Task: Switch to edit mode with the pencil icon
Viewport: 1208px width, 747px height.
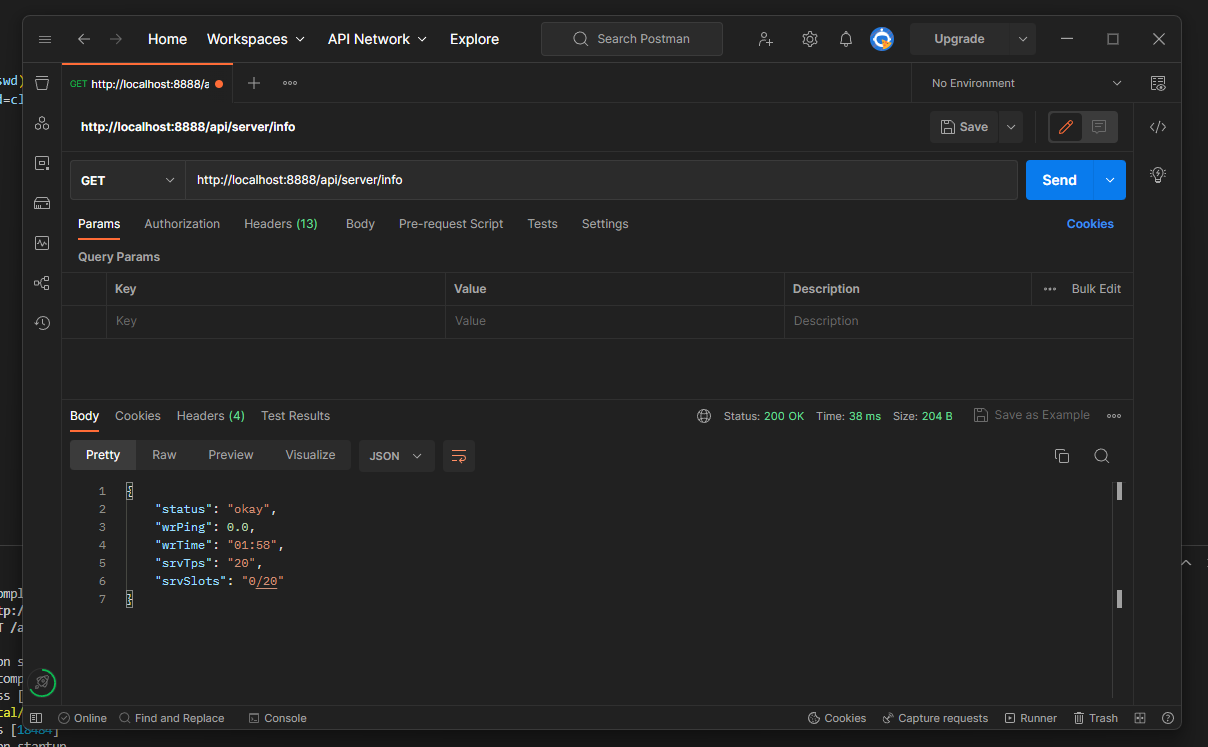Action: pyautogui.click(x=1066, y=127)
